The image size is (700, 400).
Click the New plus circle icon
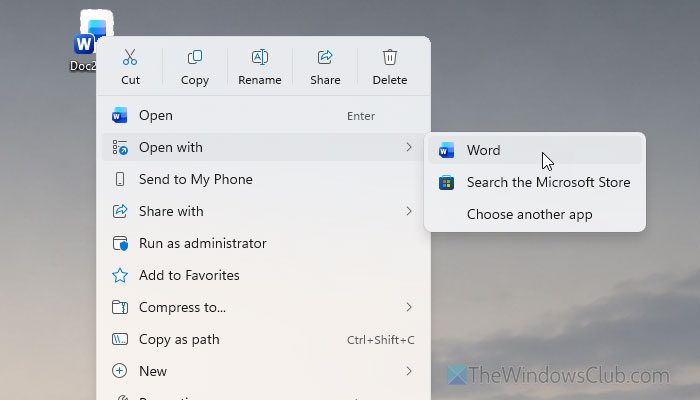point(119,371)
